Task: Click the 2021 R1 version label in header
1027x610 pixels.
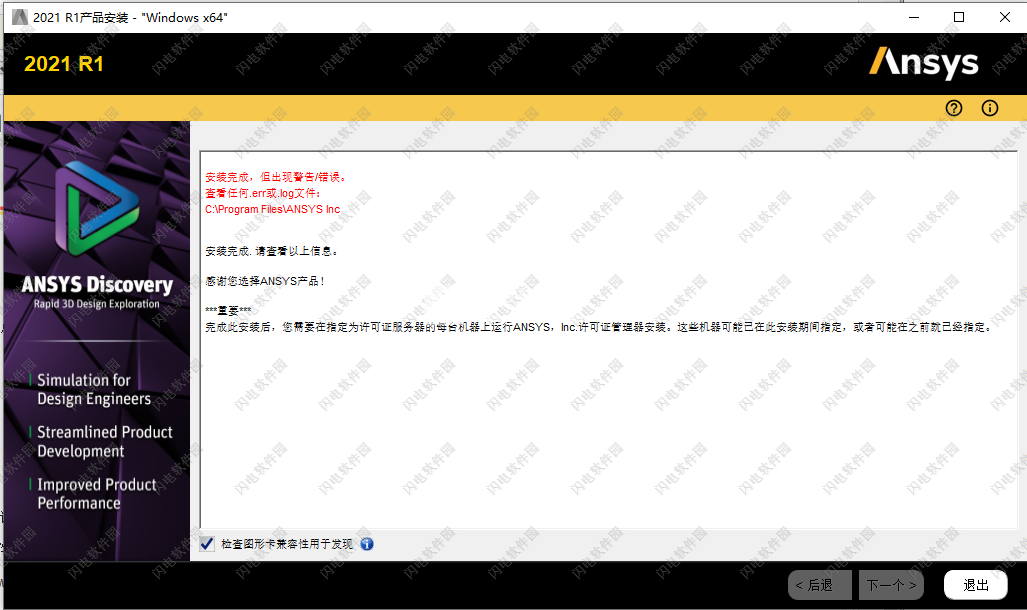Action: pyautogui.click(x=64, y=64)
